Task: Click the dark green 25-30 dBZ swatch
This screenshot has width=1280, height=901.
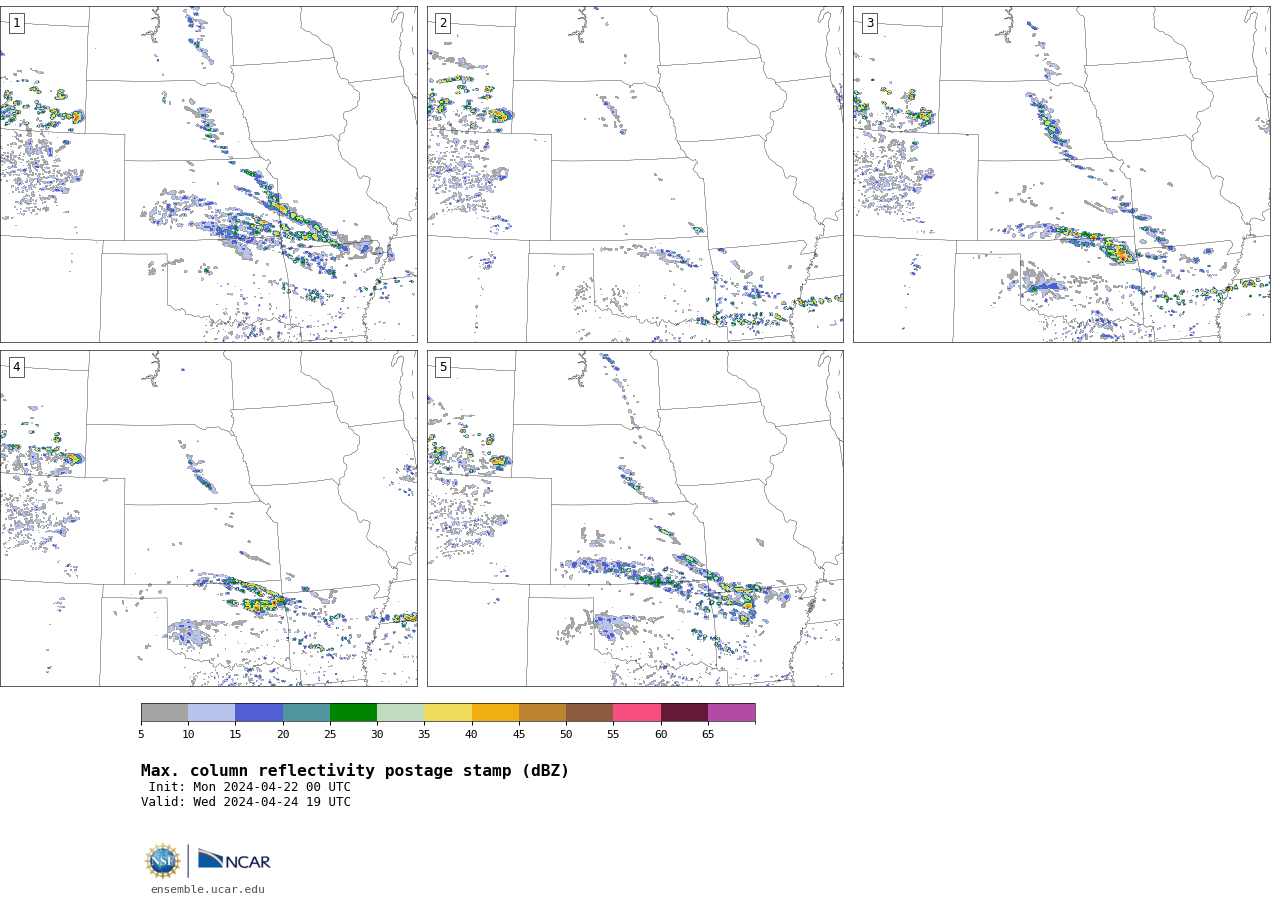Action: [353, 712]
